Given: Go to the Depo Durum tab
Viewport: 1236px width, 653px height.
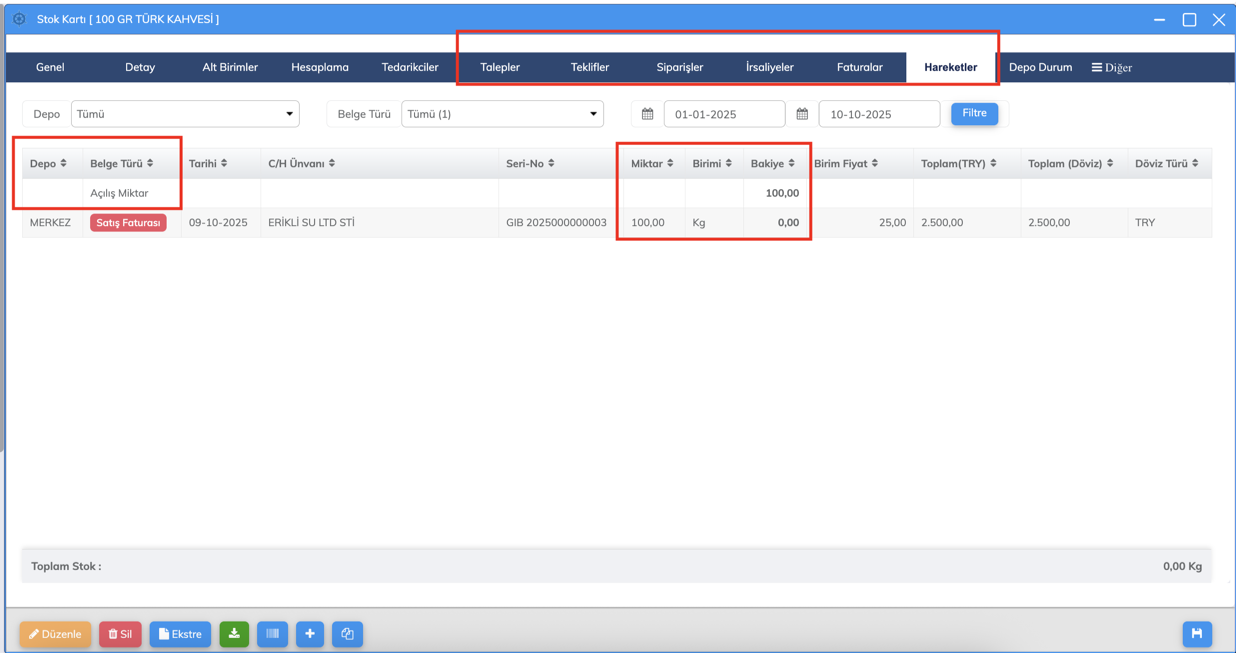Looking at the screenshot, I should pos(1040,67).
